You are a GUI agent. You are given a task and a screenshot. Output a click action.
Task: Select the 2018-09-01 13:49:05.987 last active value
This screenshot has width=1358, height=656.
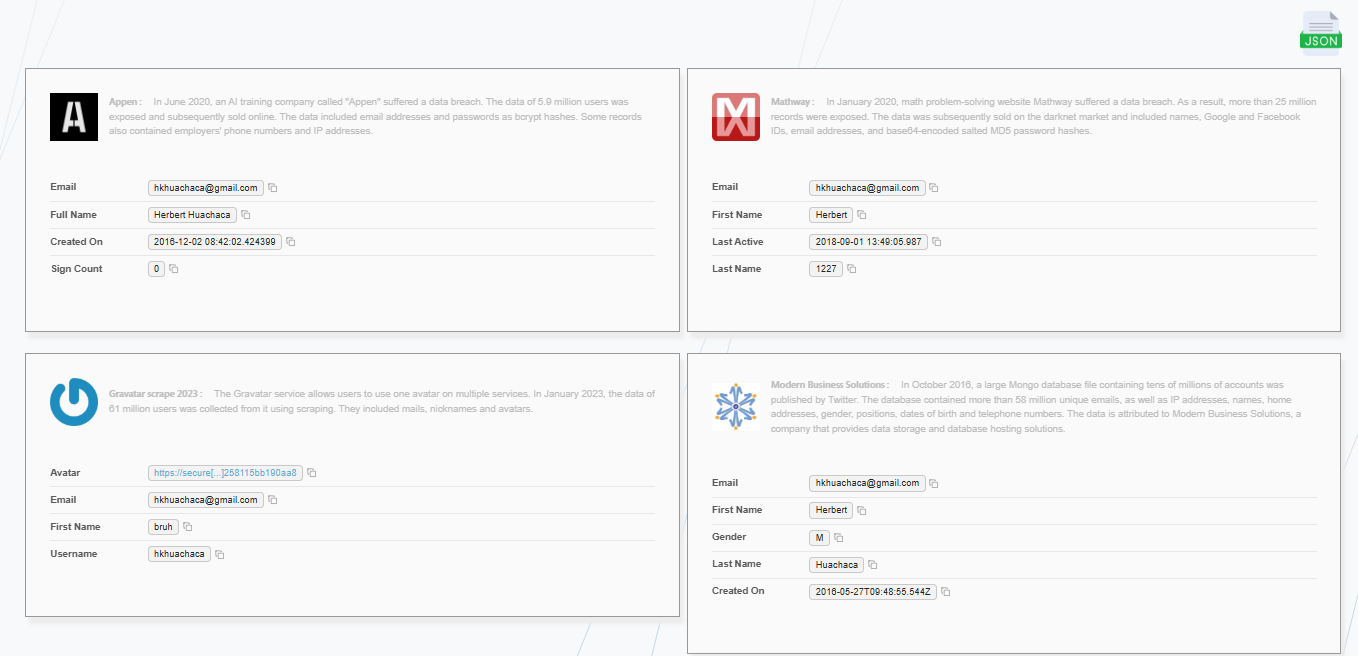click(869, 242)
